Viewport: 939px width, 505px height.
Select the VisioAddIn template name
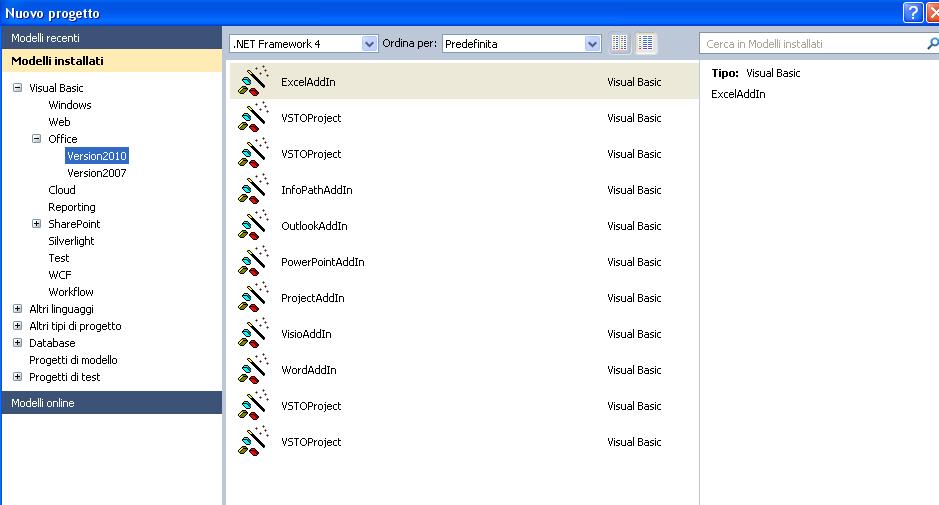point(306,334)
